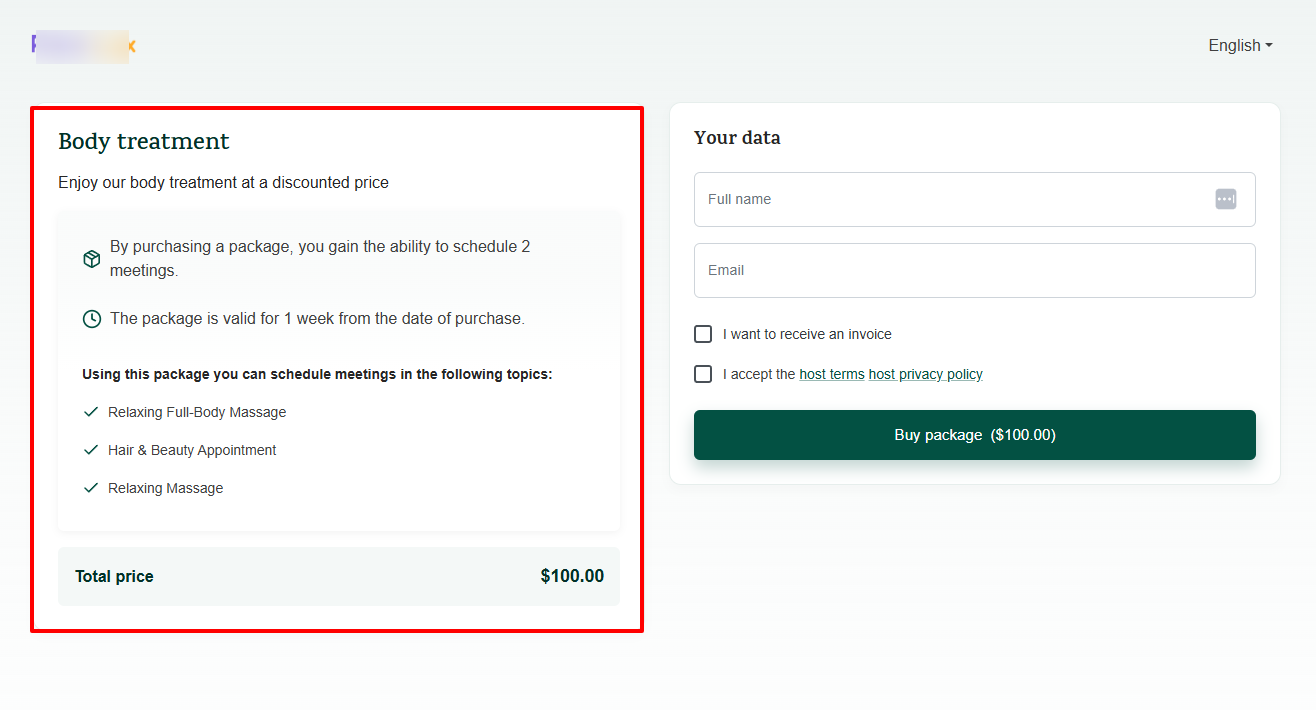Click the discounted price description text
The width and height of the screenshot is (1316, 710).
[x=222, y=182]
